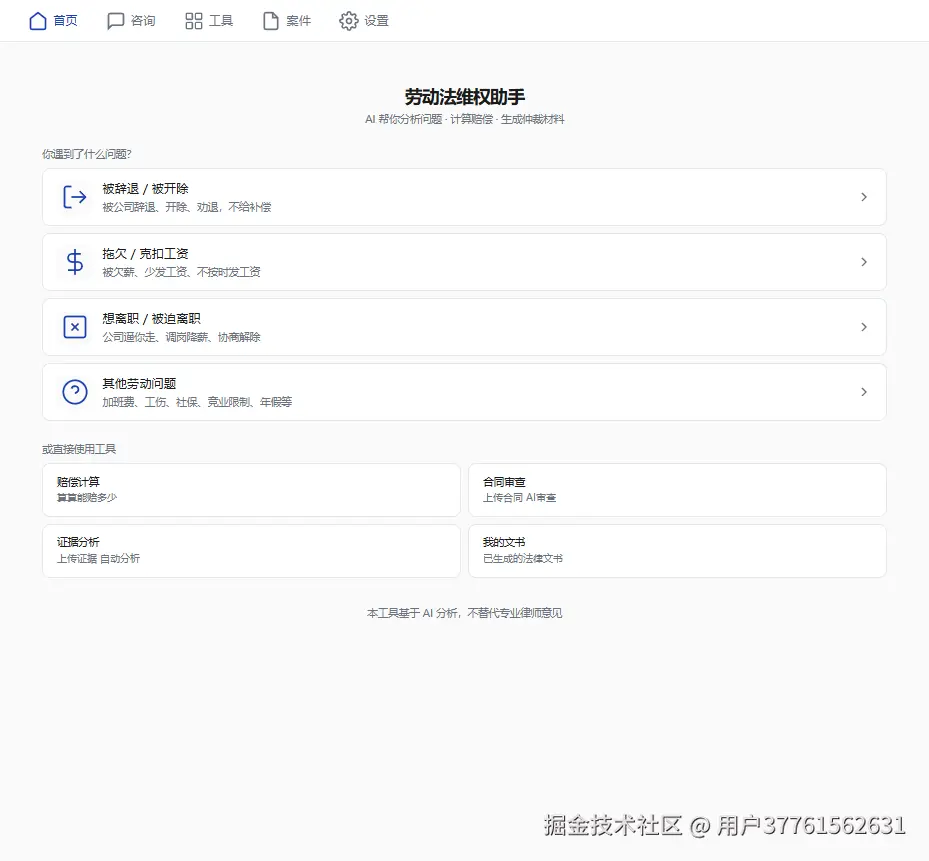Click the 上传合同 AI审查 description
The image size is (929, 861).
pos(520,498)
